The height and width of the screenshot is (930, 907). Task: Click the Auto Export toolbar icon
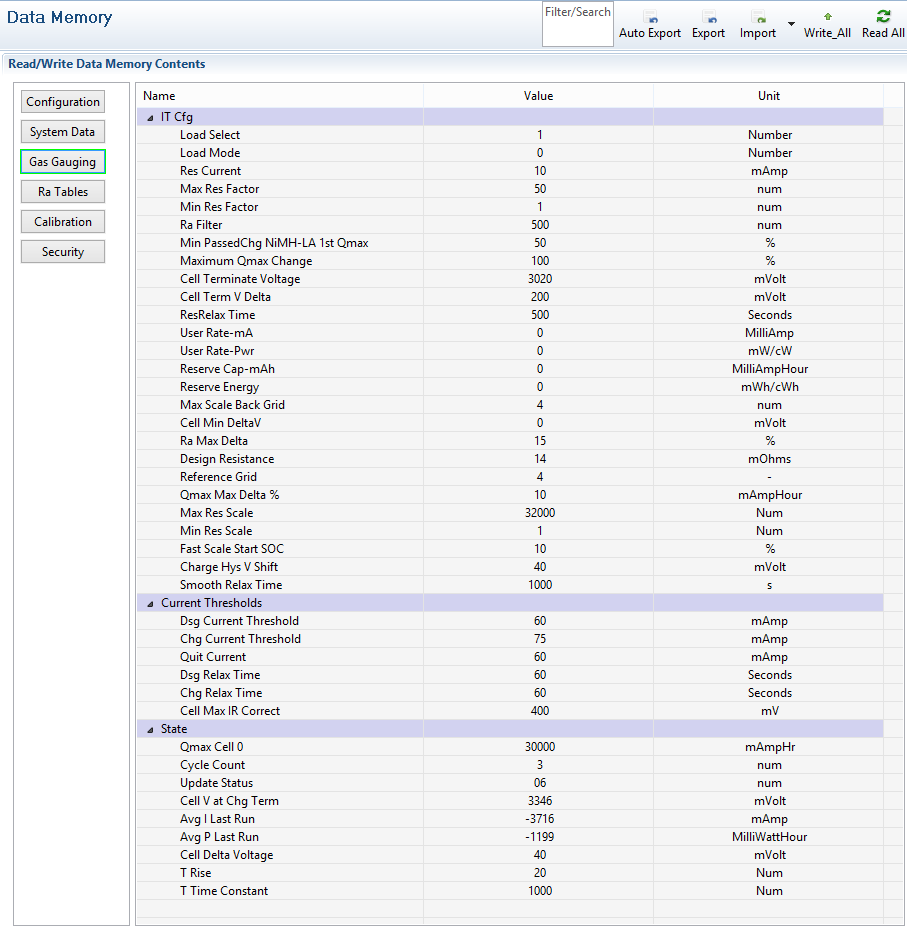(x=650, y=17)
